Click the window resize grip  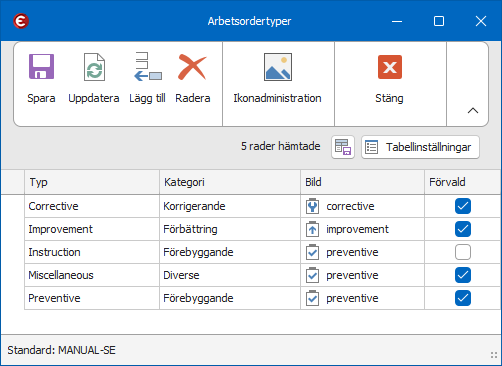point(494,355)
